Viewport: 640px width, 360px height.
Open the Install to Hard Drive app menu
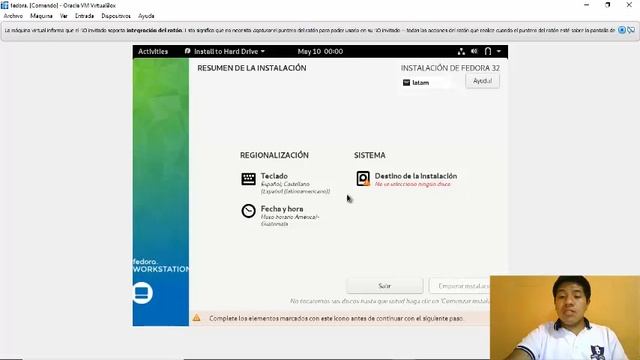pyautogui.click(x=225, y=51)
